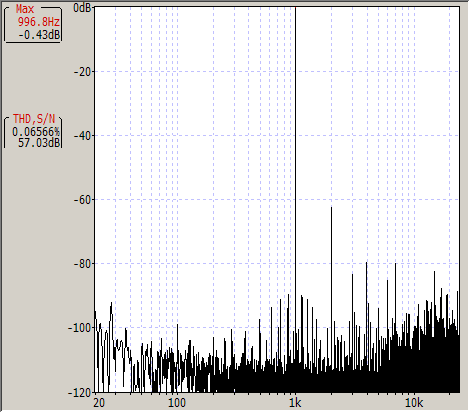This screenshot has width=470, height=412.
Task: Click the -20 axis label
Action: click(x=83, y=71)
